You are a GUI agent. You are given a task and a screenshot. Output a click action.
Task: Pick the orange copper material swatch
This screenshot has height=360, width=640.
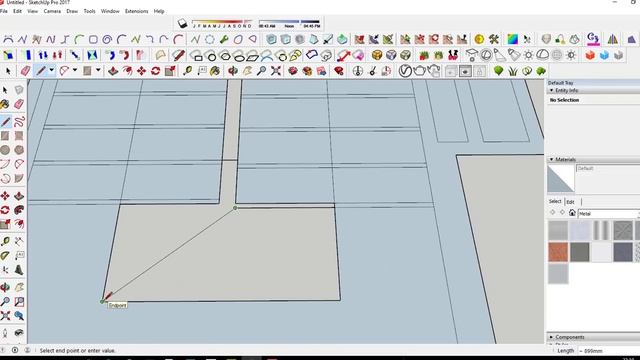558,251
